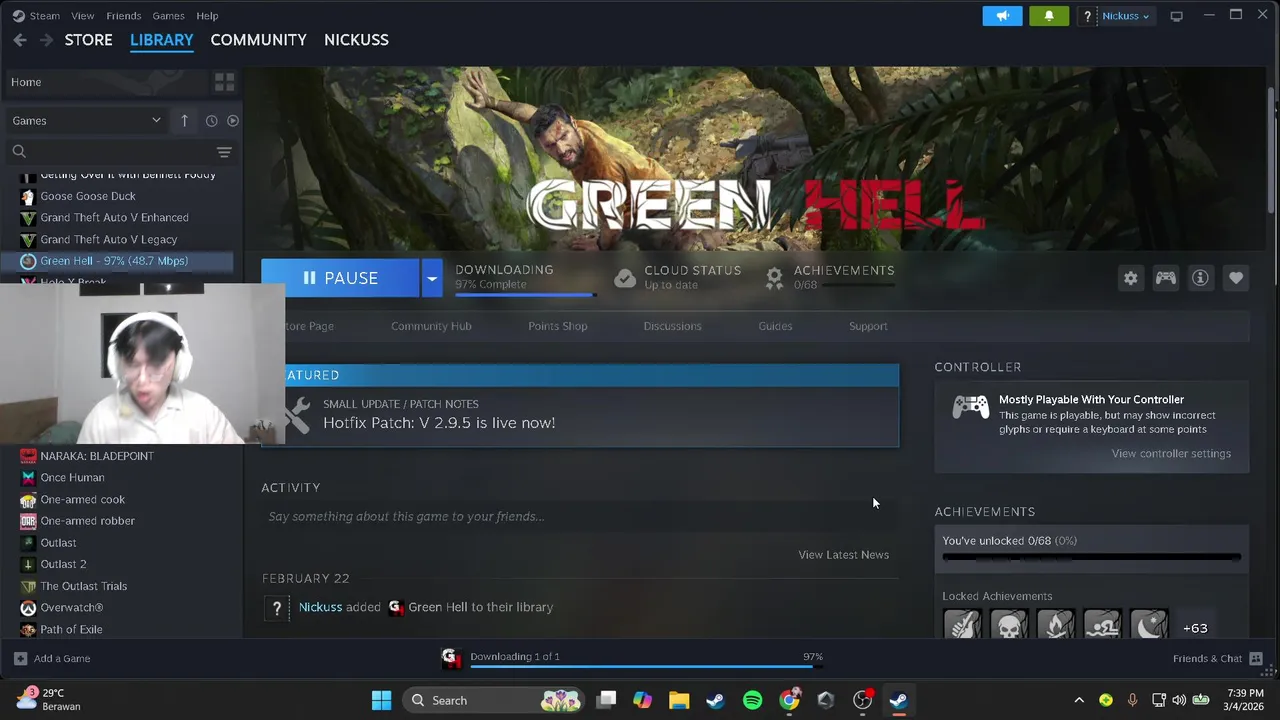
Task: Go to the STORE tab
Action: pos(88,40)
